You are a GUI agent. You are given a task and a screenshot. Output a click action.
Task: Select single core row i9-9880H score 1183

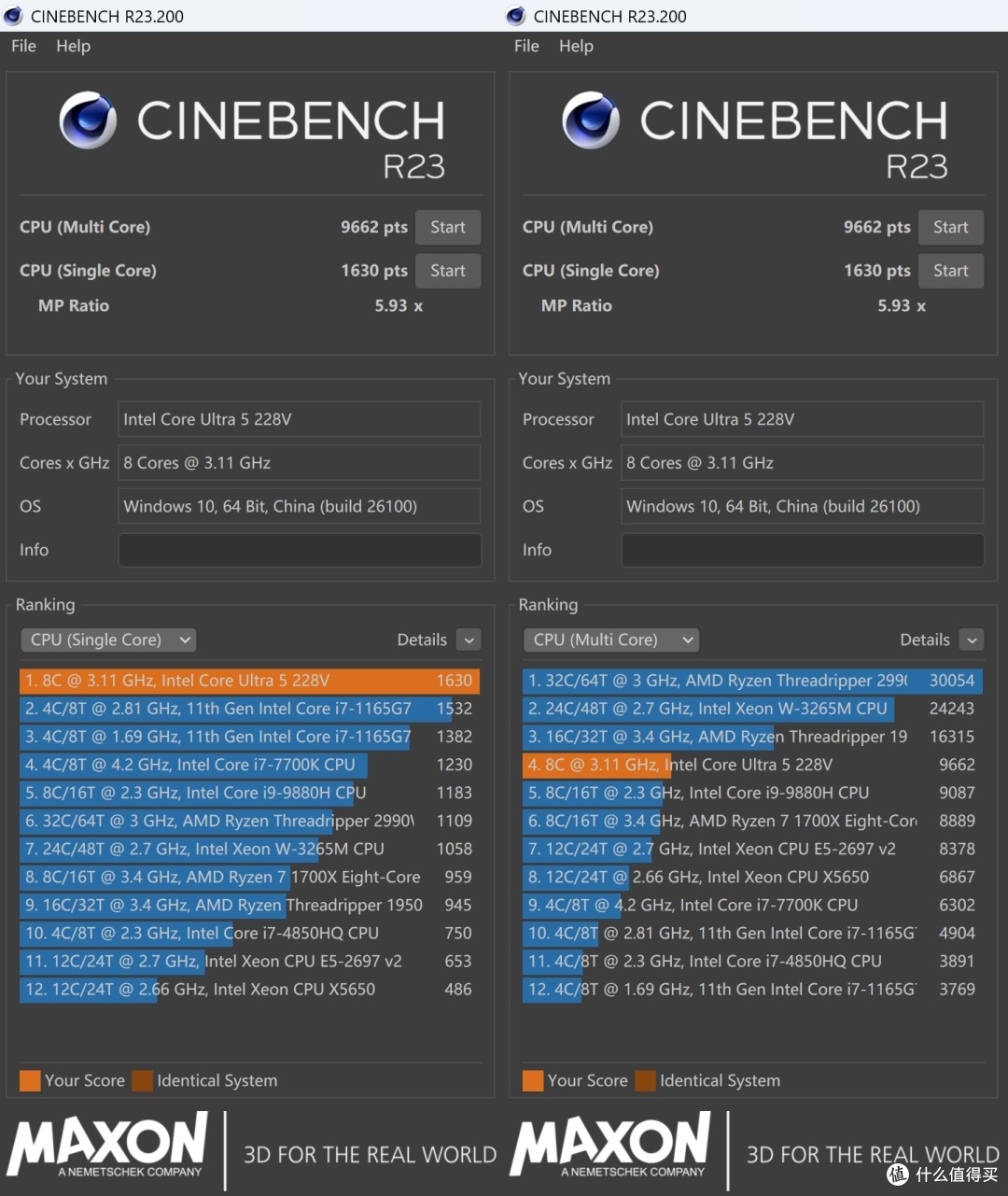pyautogui.click(x=249, y=793)
